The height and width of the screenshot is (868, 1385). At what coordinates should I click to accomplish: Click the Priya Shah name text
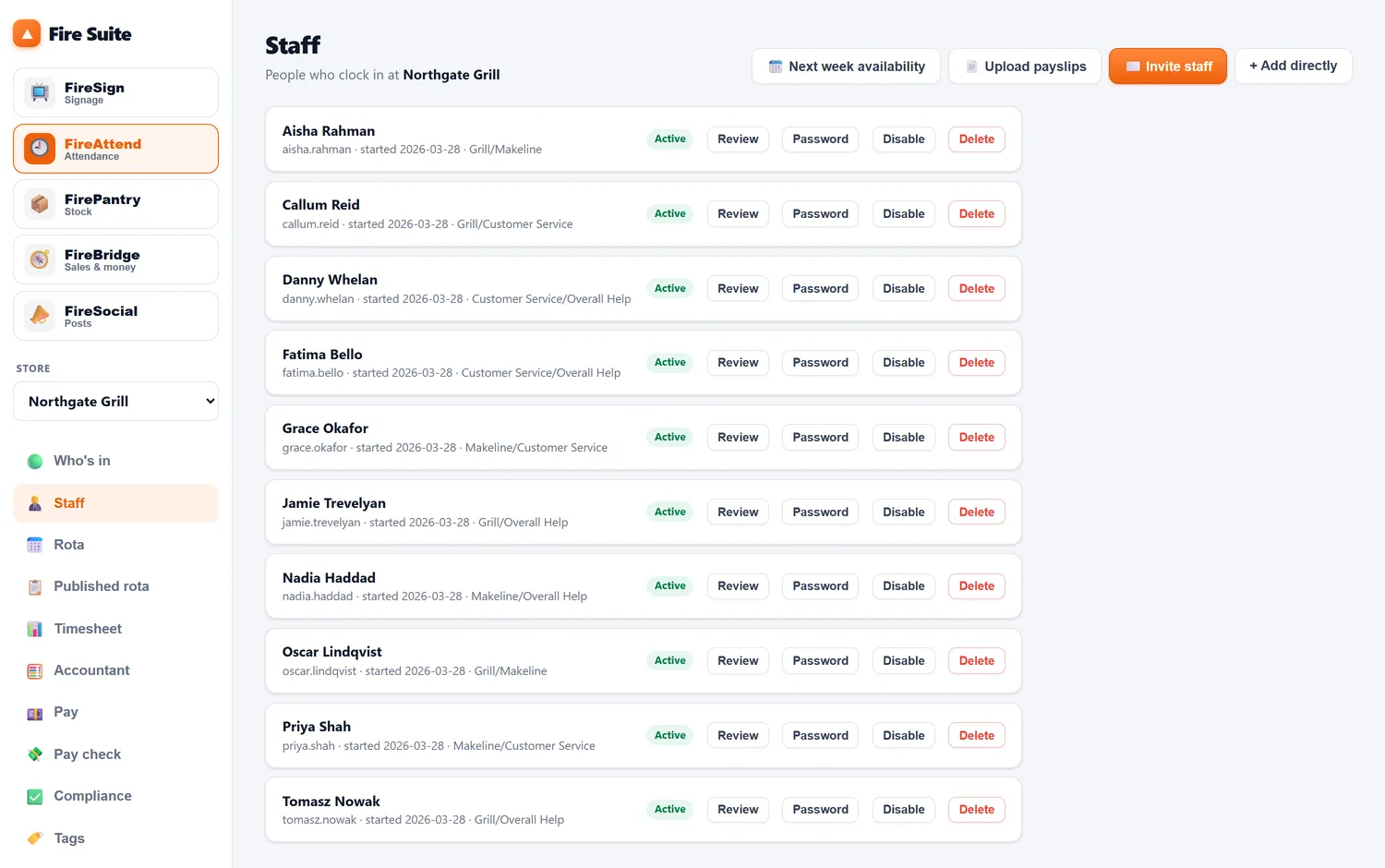click(x=317, y=727)
